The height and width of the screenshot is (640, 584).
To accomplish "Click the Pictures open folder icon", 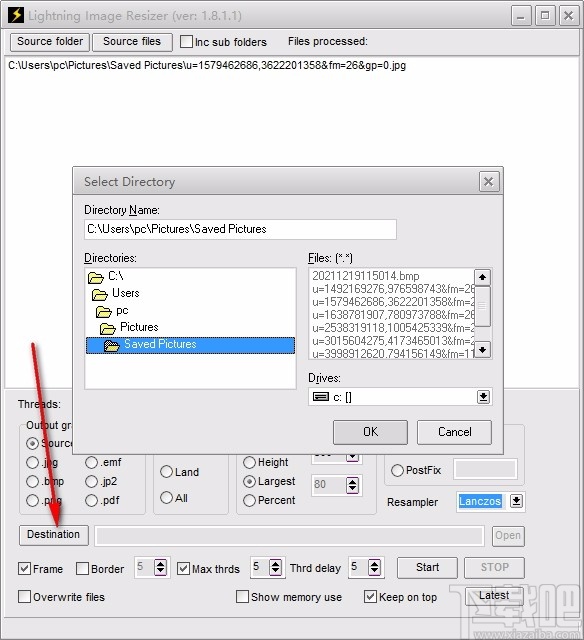I will 108,329.
